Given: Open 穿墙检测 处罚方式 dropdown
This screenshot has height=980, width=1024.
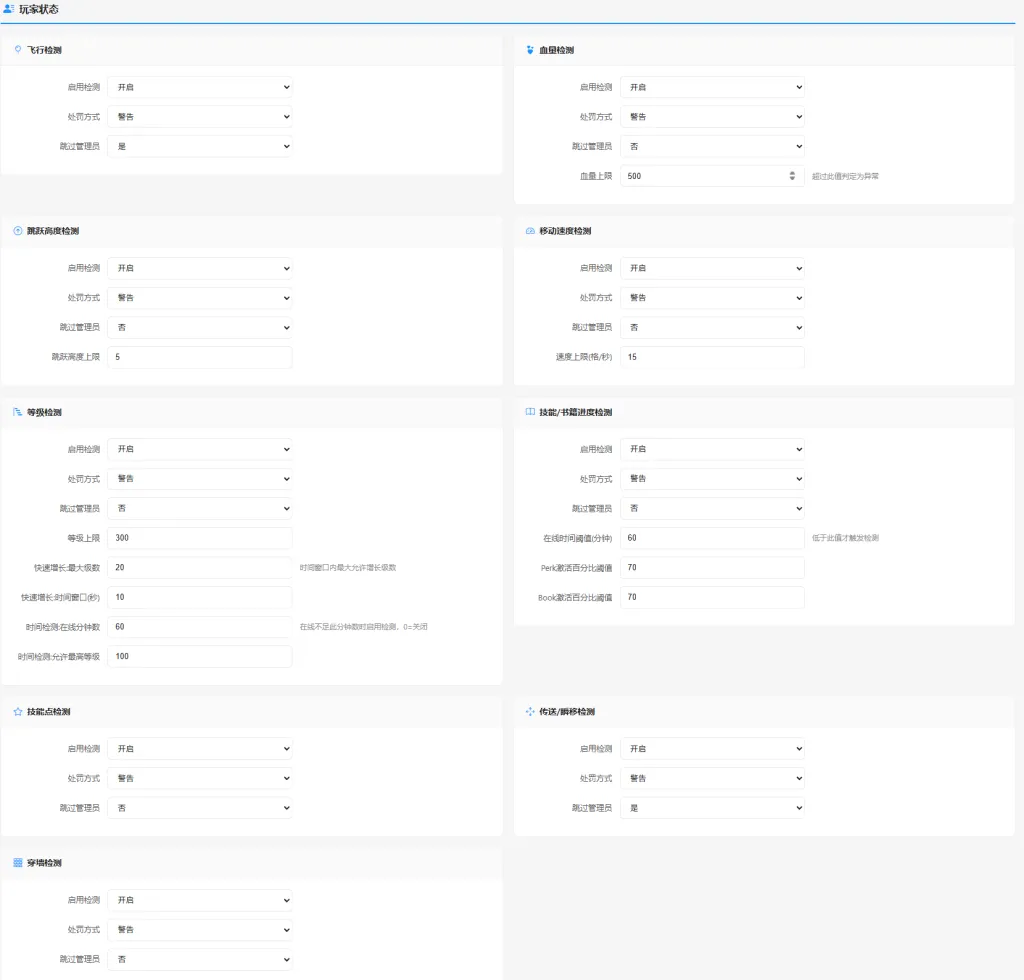Looking at the screenshot, I should point(200,929).
